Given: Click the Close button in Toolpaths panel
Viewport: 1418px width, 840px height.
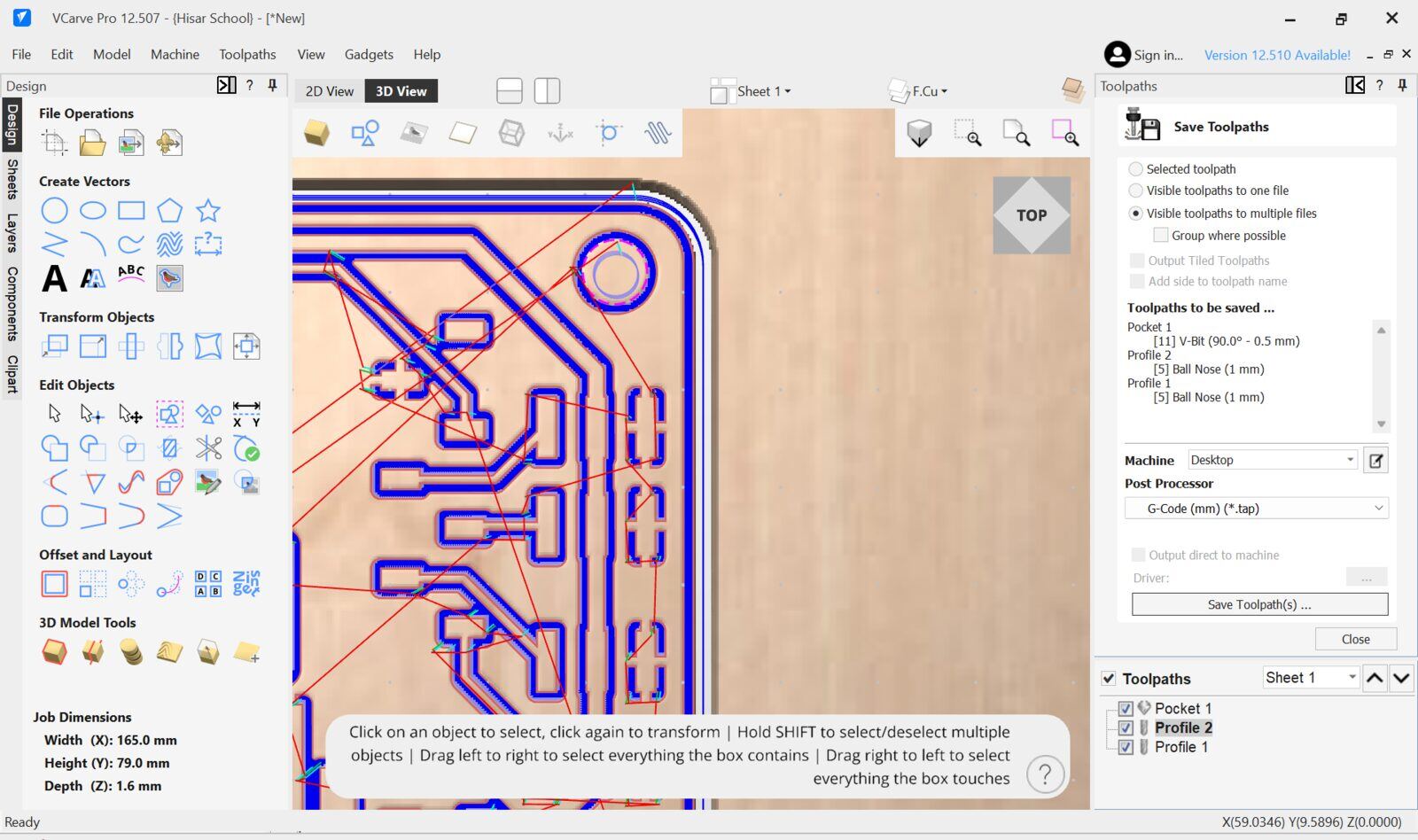Looking at the screenshot, I should point(1356,639).
